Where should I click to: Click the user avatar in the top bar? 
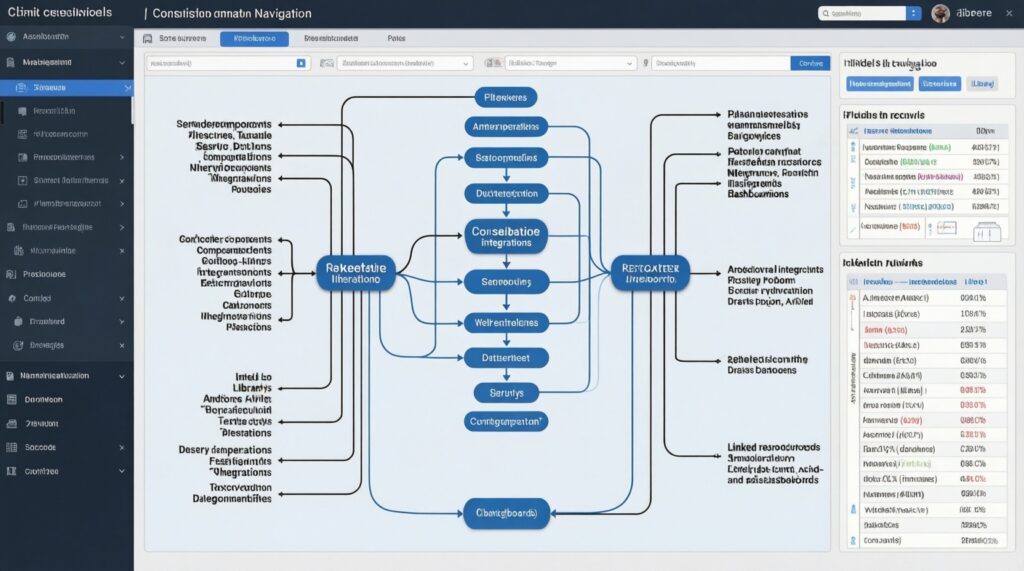(940, 13)
